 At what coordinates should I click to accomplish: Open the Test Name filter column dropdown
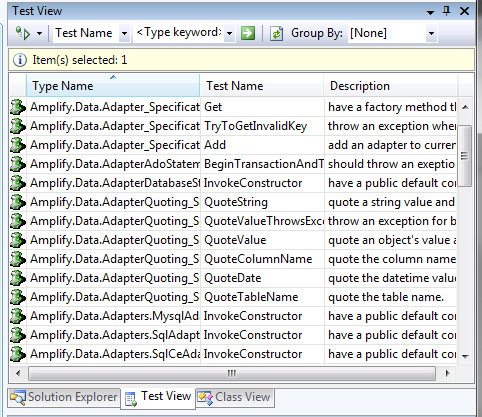(124, 33)
